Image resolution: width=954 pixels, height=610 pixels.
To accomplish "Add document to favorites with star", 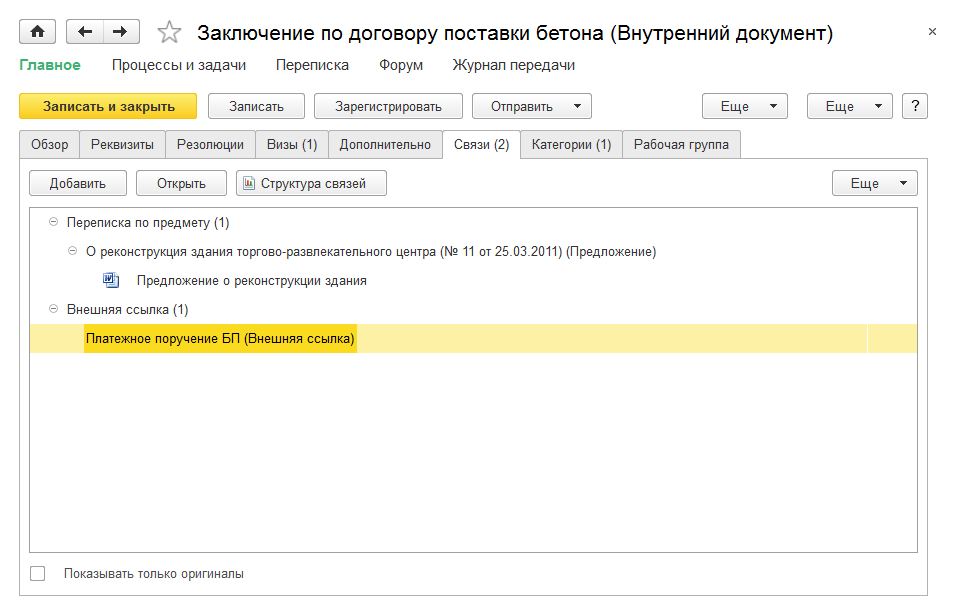I will click(170, 33).
